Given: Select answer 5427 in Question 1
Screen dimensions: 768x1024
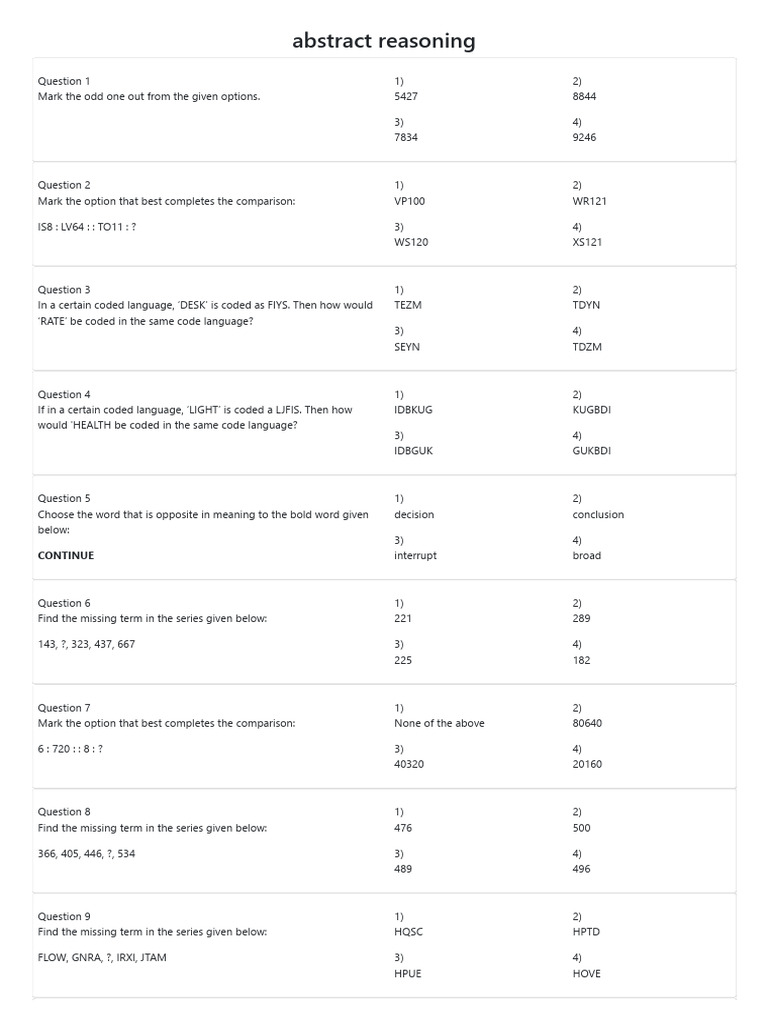Looking at the screenshot, I should coord(406,97).
